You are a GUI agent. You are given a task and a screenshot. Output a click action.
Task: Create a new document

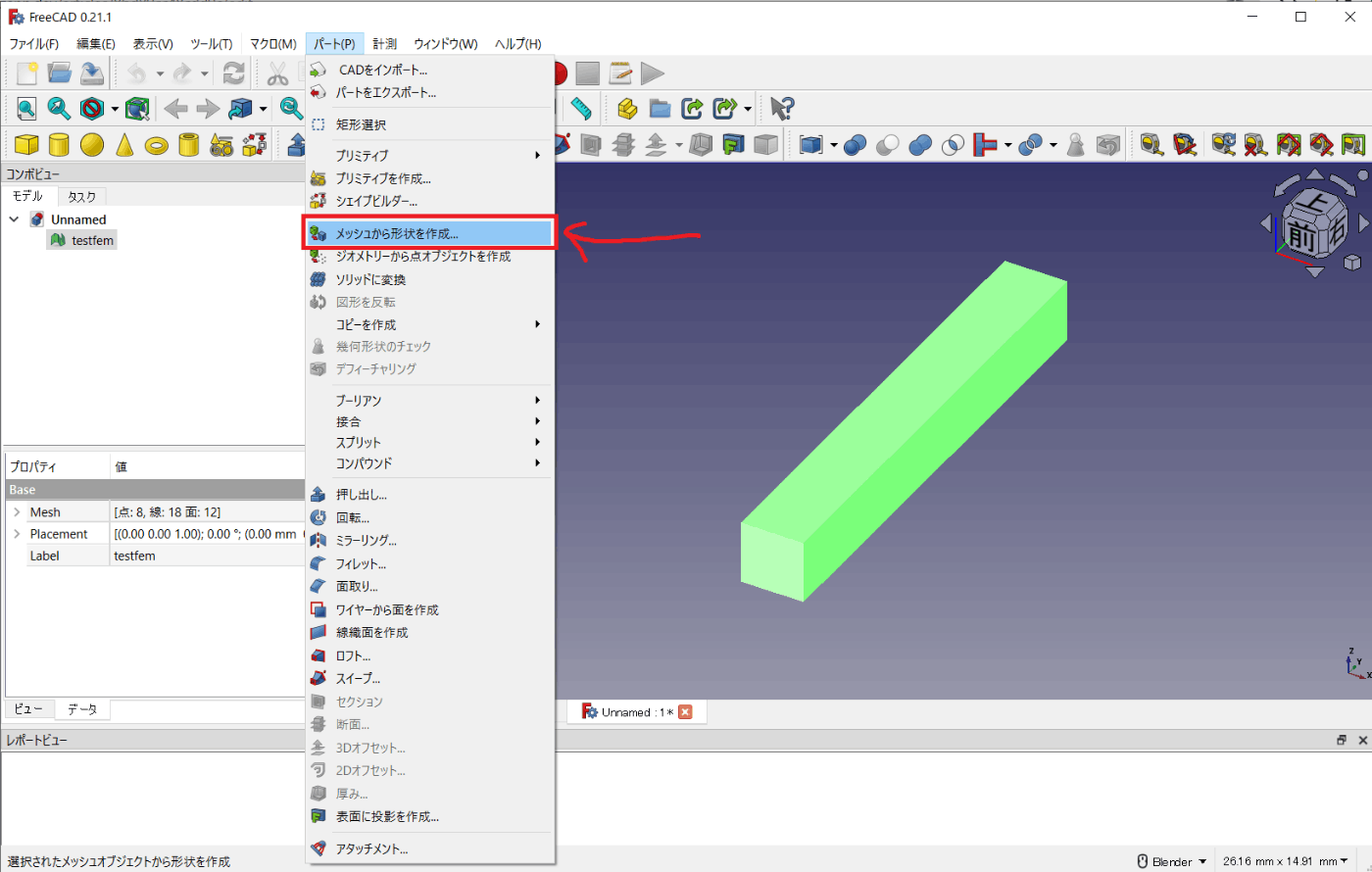[x=26, y=73]
